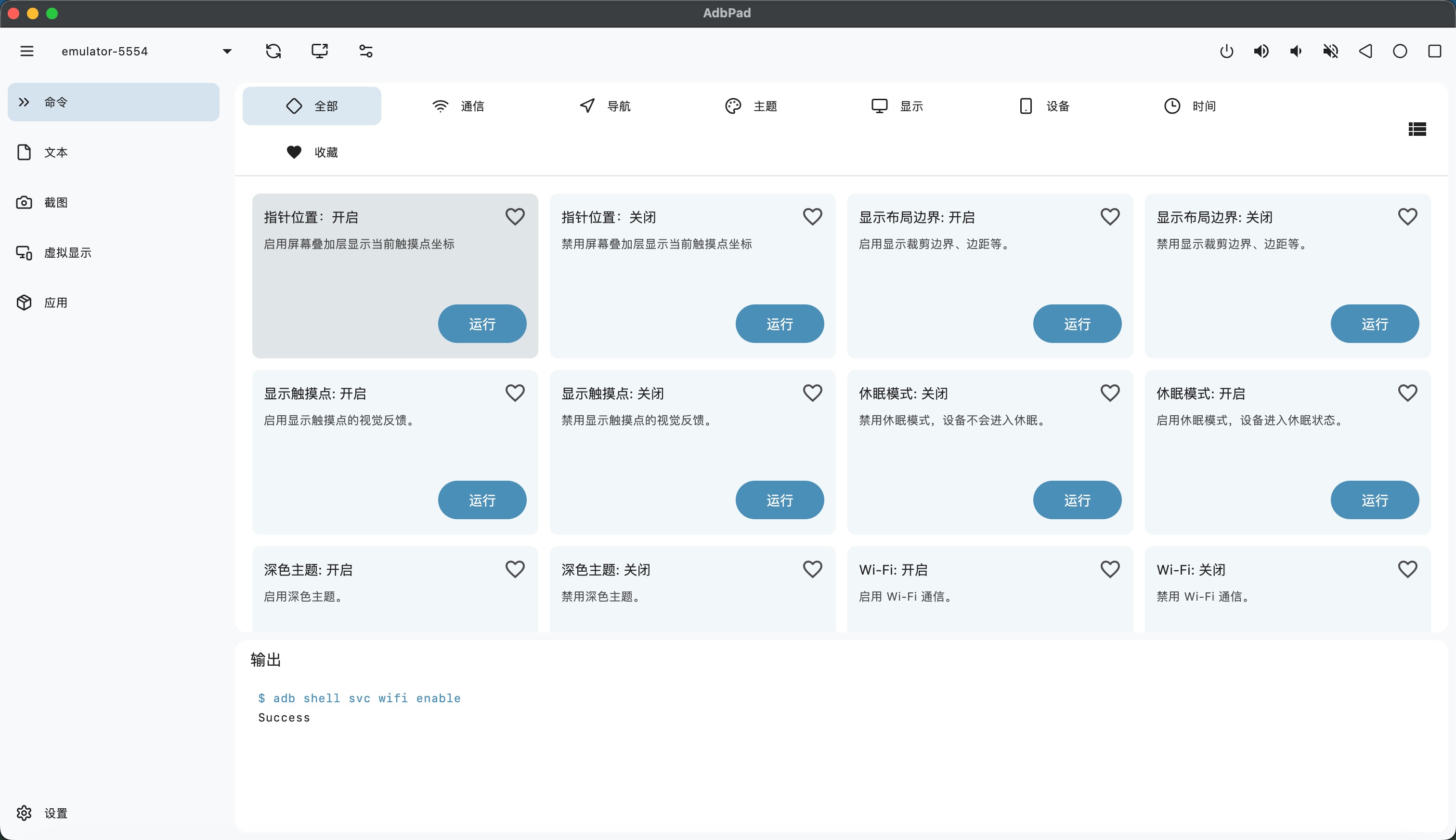The height and width of the screenshot is (840, 1456).
Task: Favorite the 显示布局边界: 开启 command
Action: (x=1110, y=217)
